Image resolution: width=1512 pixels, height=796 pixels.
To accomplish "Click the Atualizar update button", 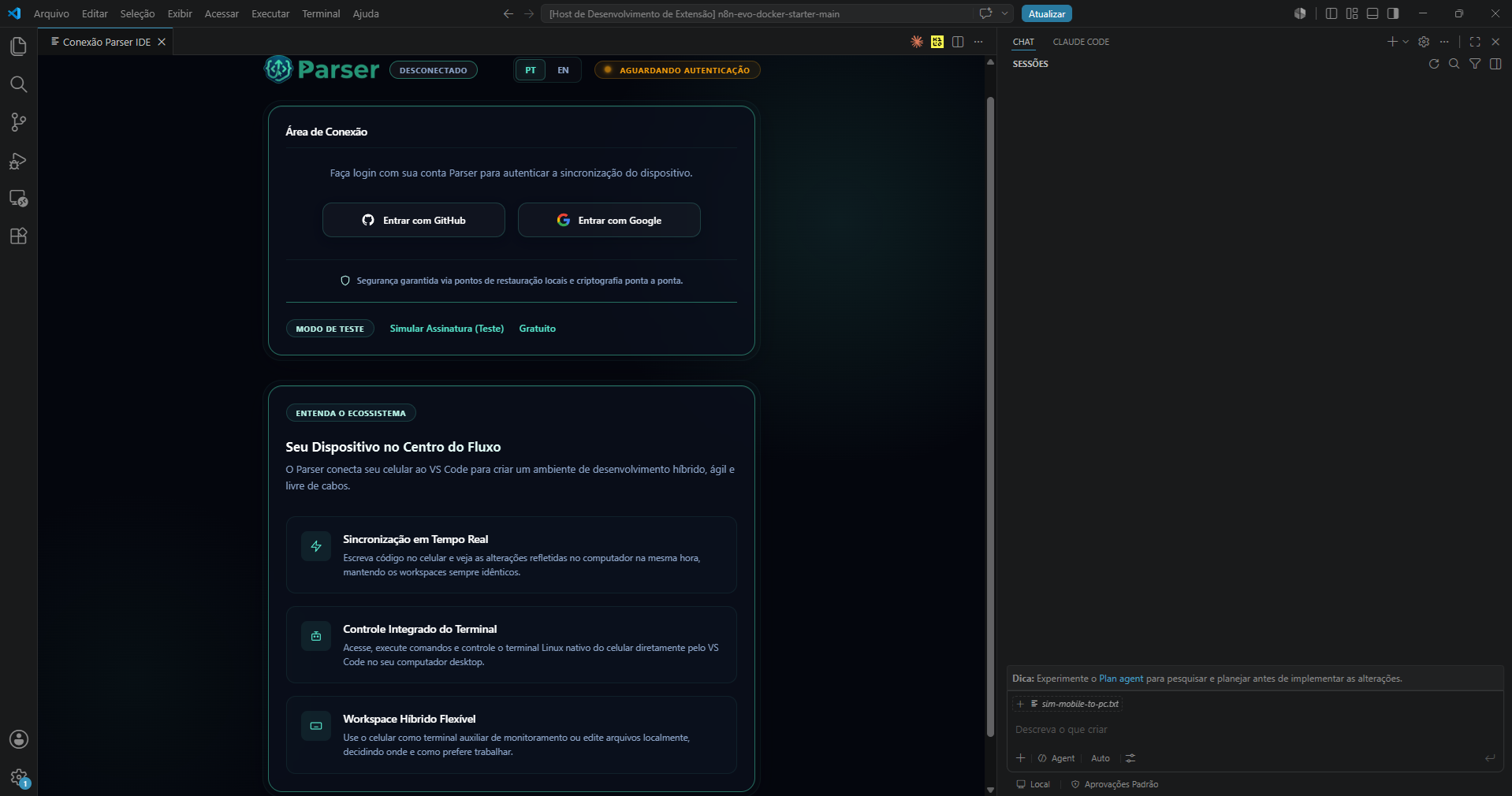I will [x=1047, y=13].
